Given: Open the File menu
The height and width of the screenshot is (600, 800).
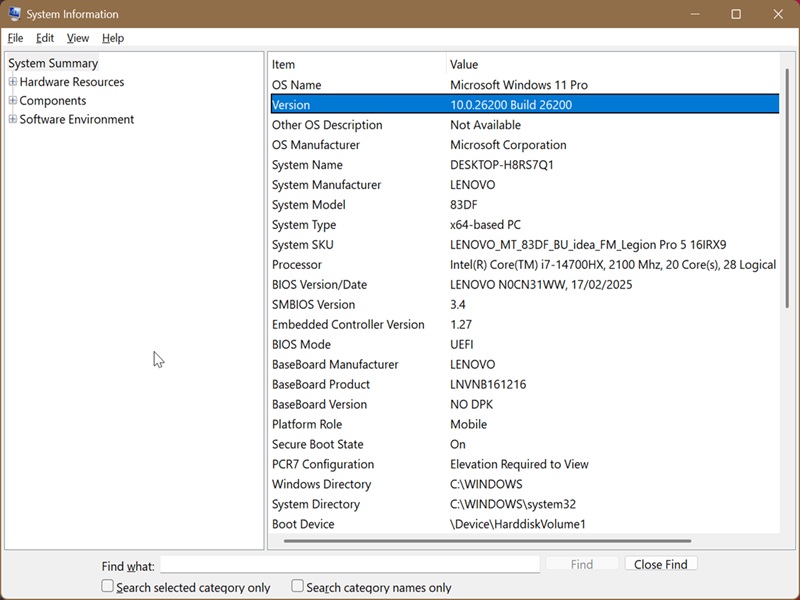Looking at the screenshot, I should [15, 38].
